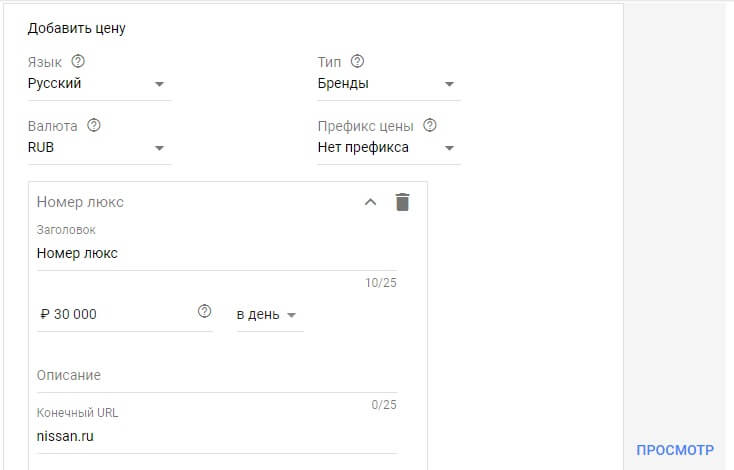Image resolution: width=734 pixels, height=470 pixels.
Task: Click the help icon next to Язык
Action: (78, 62)
